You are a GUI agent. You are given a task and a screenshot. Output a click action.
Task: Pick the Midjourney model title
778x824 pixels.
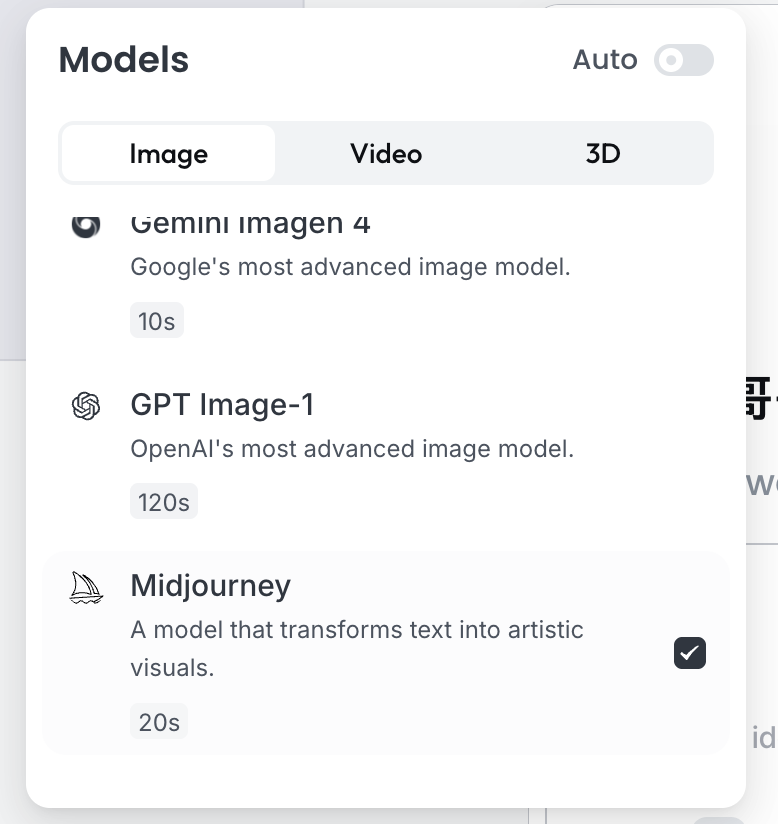(x=210, y=586)
